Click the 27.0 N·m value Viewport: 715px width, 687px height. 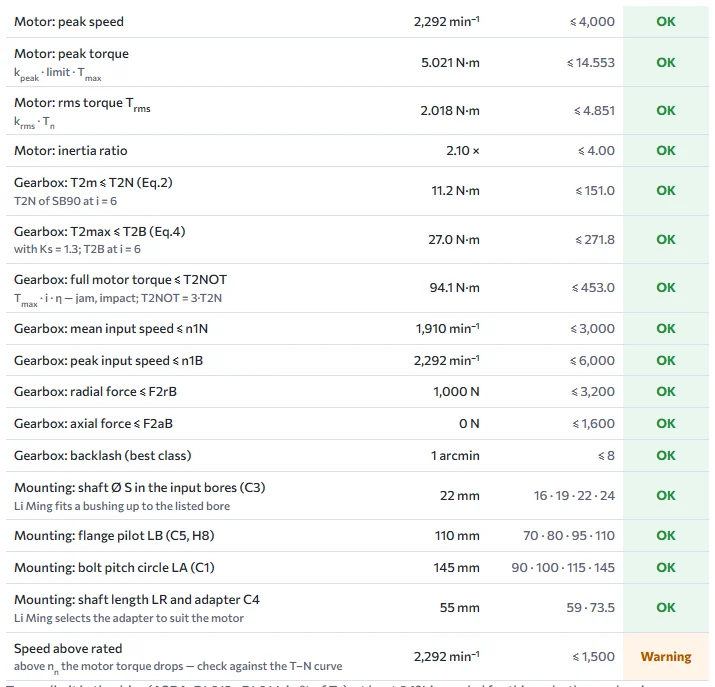(x=454, y=240)
